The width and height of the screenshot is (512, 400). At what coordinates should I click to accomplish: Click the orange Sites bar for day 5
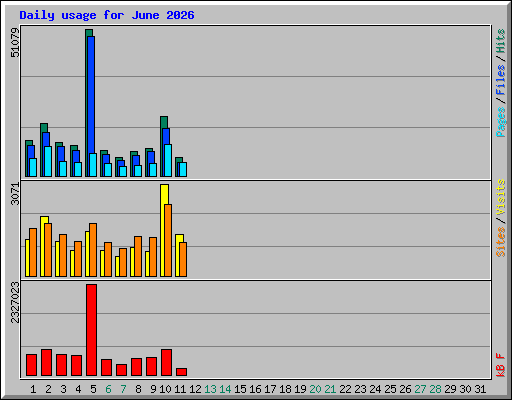93,250
